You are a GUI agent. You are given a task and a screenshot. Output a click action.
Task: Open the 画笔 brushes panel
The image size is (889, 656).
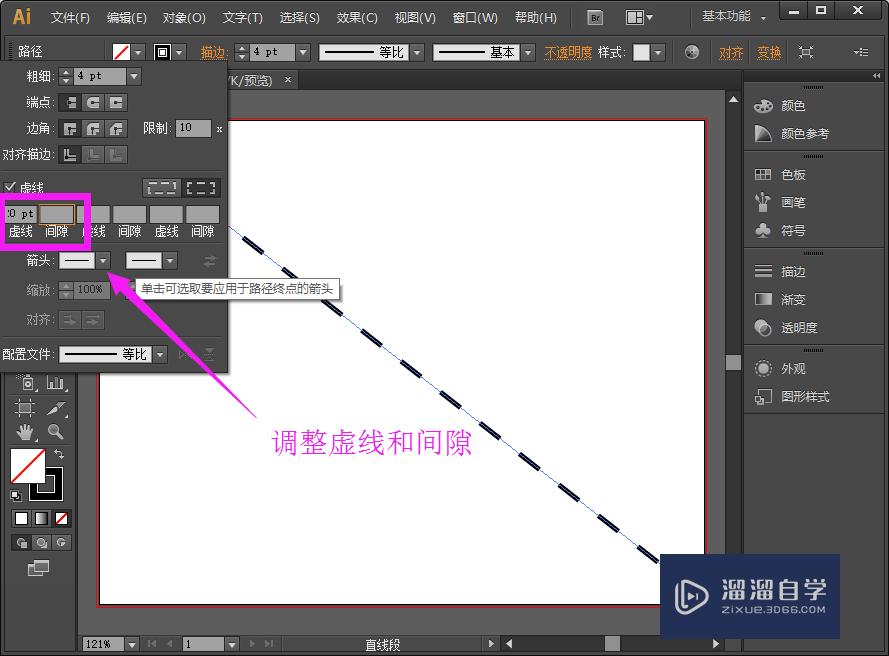780,202
